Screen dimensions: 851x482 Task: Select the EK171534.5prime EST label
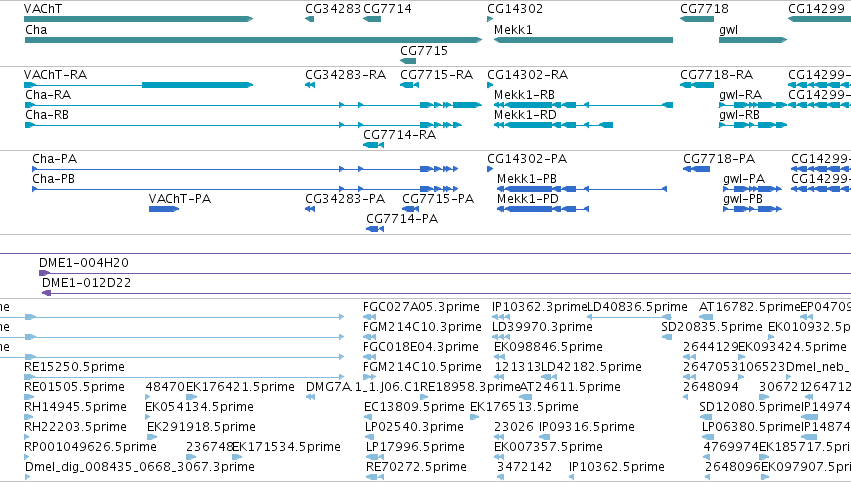point(287,447)
